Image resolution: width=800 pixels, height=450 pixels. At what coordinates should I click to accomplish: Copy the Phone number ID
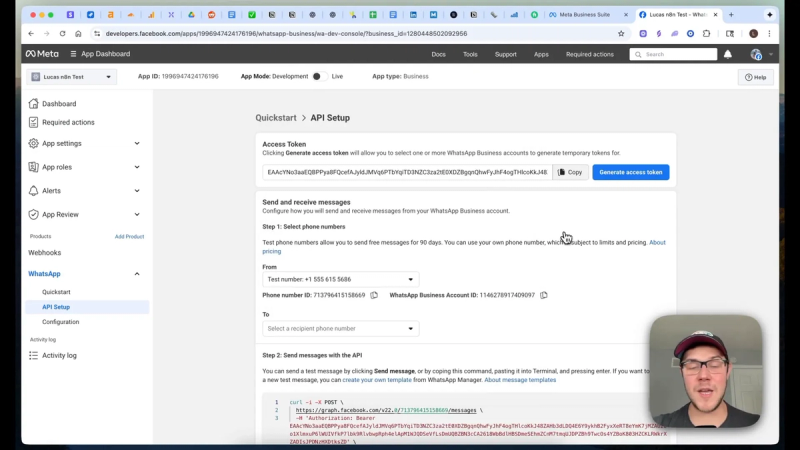[374, 295]
